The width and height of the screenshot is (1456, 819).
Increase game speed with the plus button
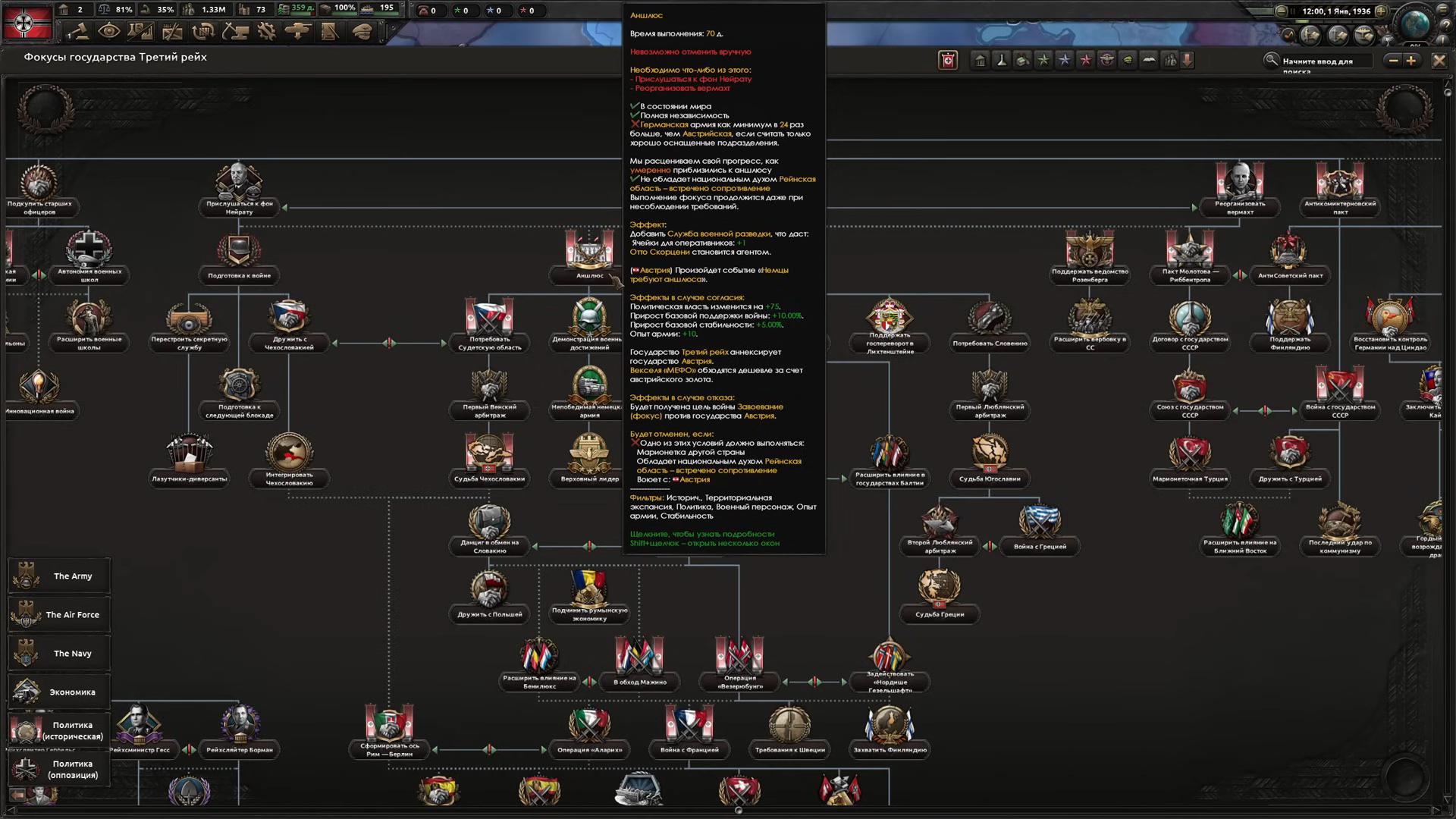click(1382, 11)
